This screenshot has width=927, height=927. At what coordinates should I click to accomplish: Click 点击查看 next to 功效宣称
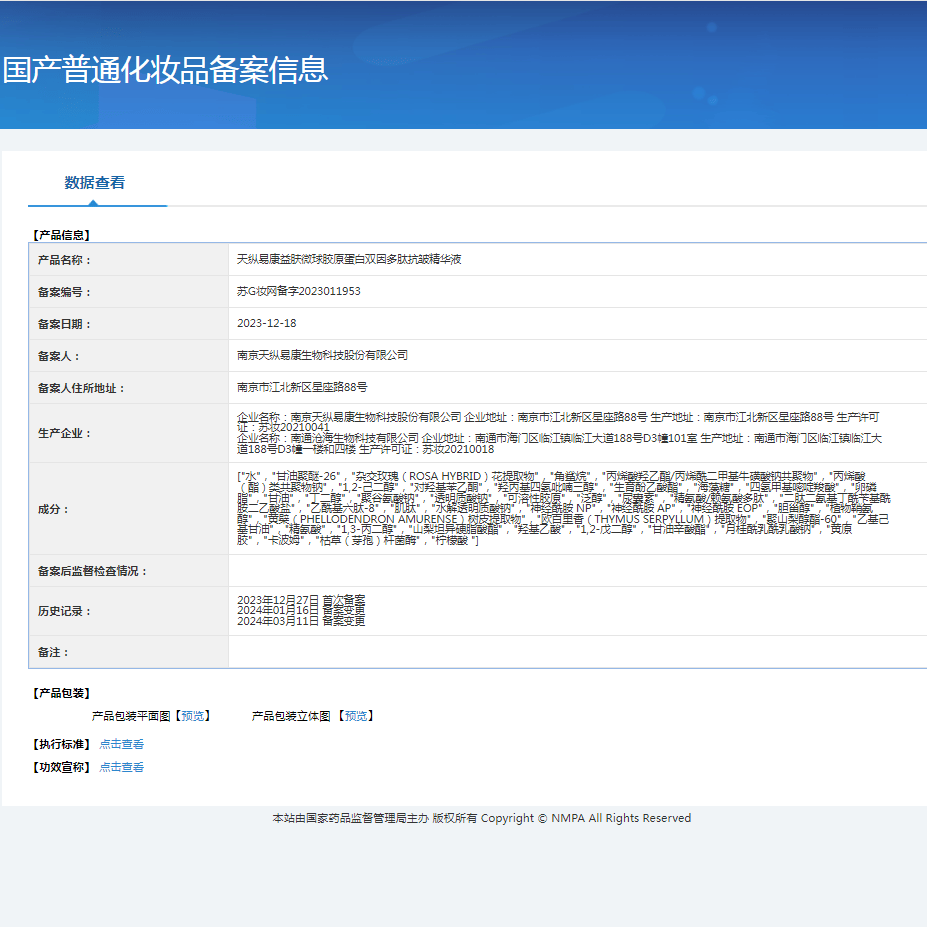click(121, 767)
